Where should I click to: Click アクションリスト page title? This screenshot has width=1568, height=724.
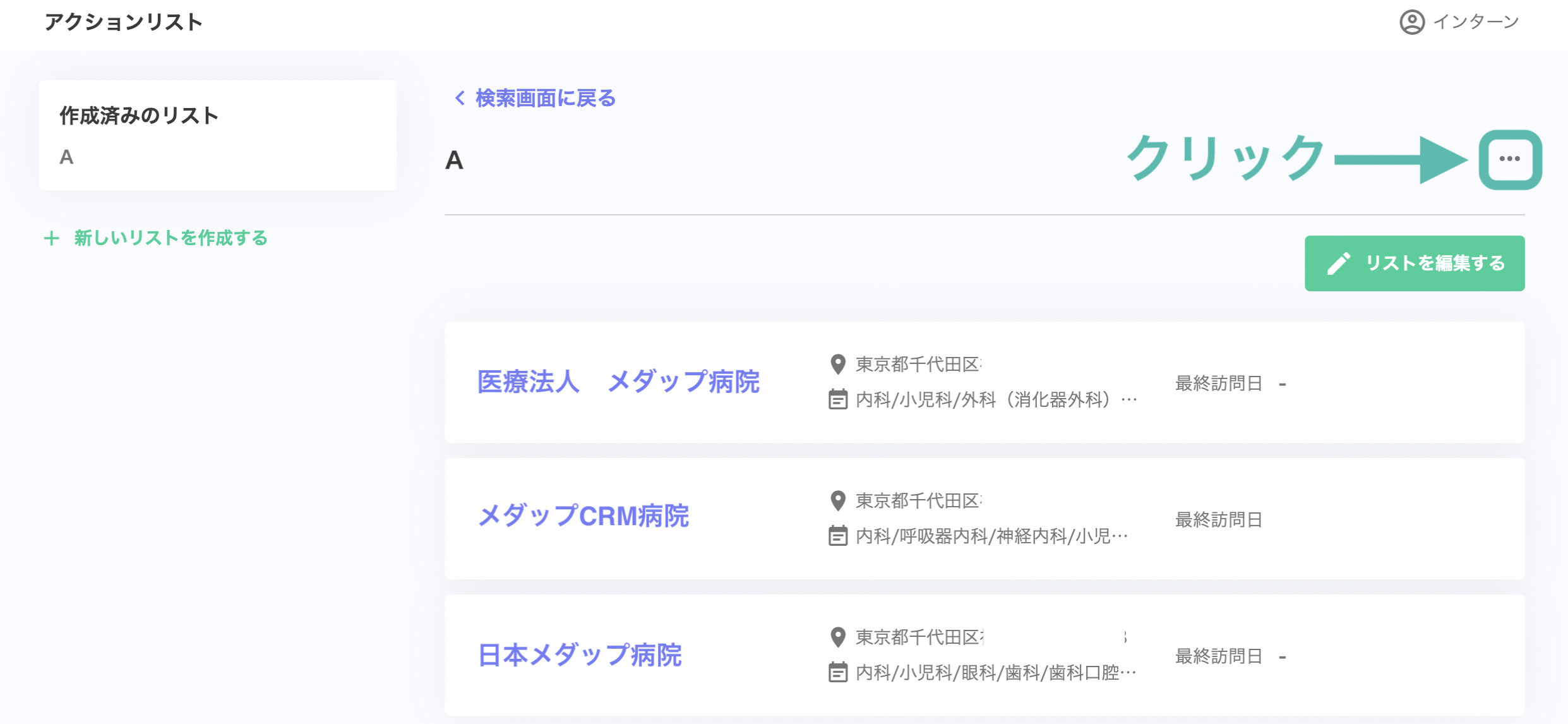[x=124, y=22]
